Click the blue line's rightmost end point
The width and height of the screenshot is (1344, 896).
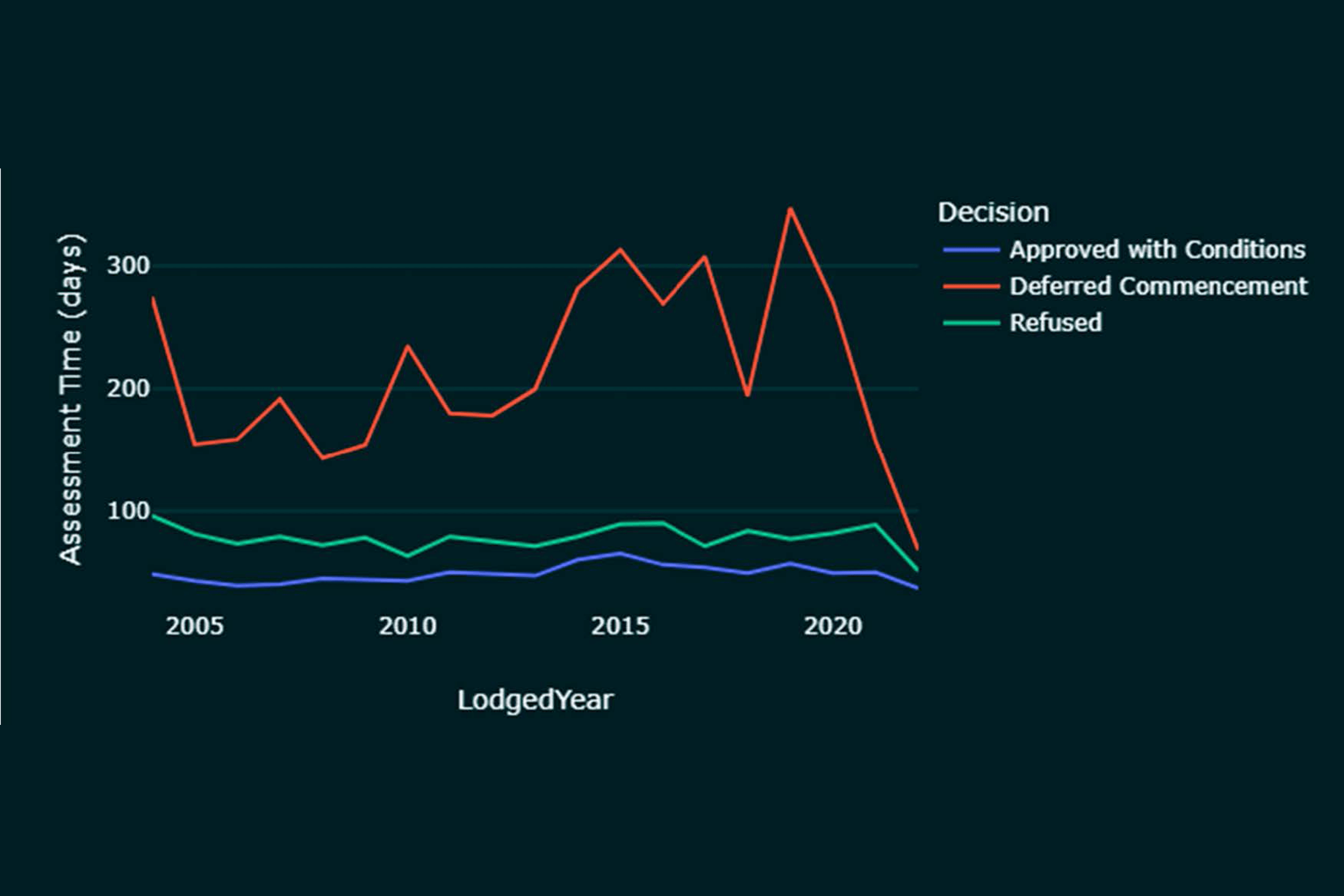click(917, 588)
